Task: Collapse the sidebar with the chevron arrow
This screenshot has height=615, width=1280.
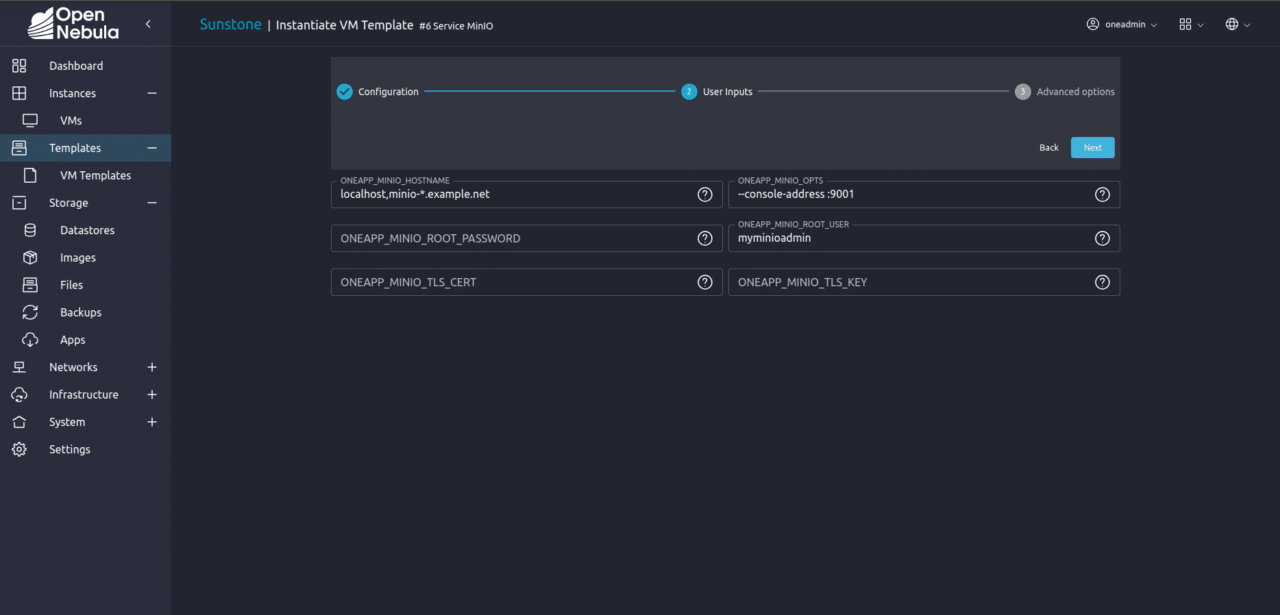Action: click(x=148, y=24)
